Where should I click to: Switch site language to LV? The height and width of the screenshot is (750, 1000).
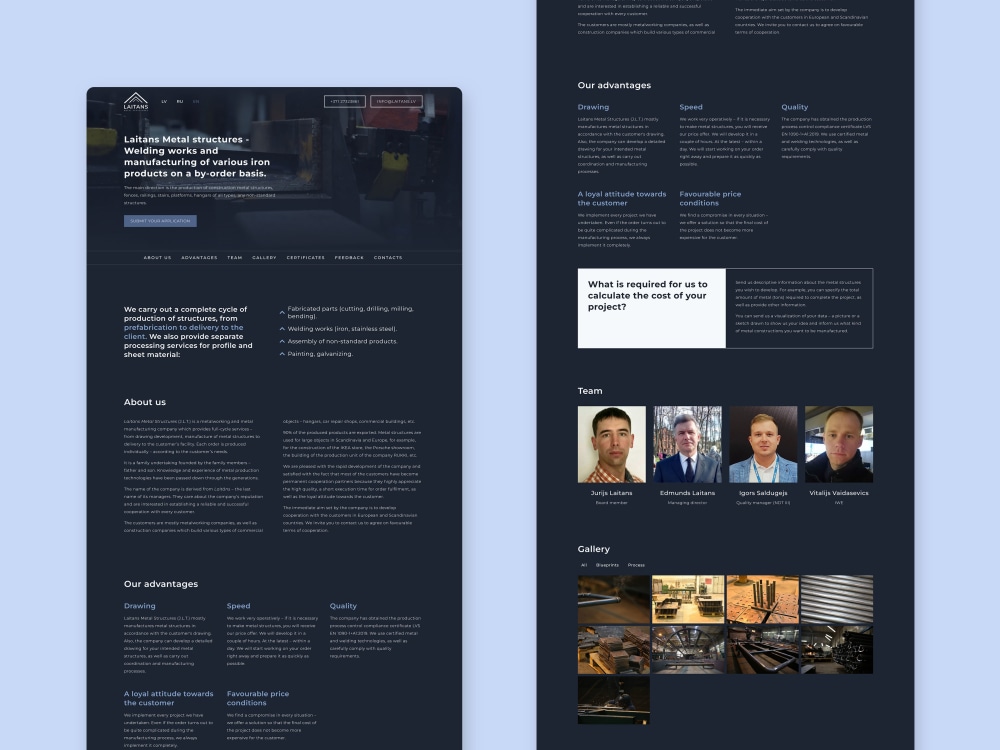click(164, 101)
